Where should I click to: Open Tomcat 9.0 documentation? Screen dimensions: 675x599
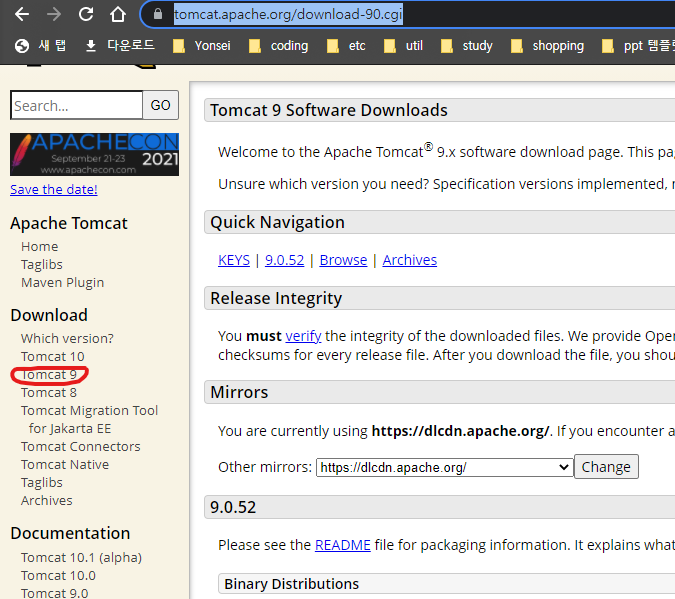[55, 593]
